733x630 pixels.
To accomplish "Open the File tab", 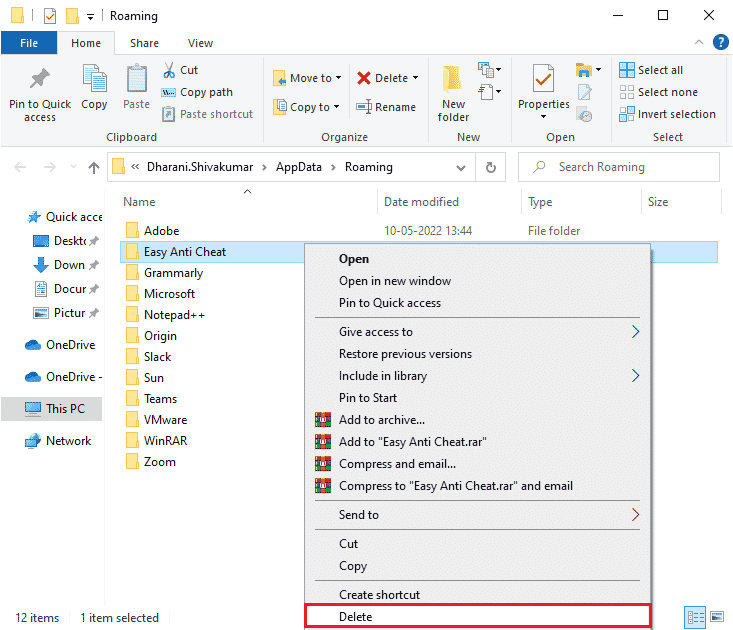I will click(x=29, y=43).
